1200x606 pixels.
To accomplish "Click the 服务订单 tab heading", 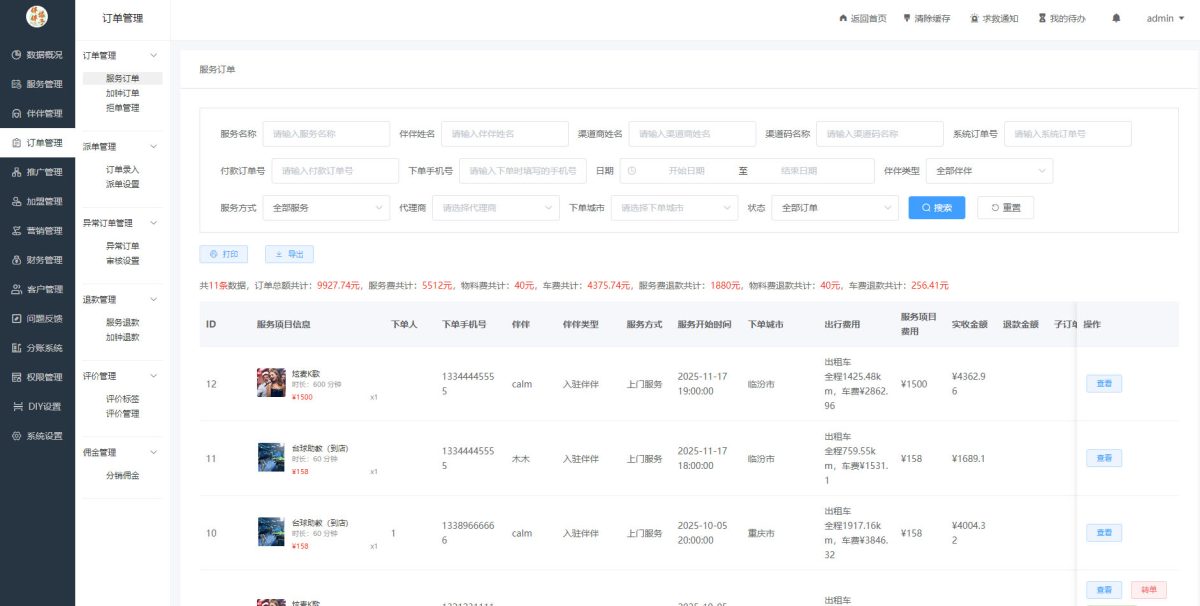I will pos(217,70).
